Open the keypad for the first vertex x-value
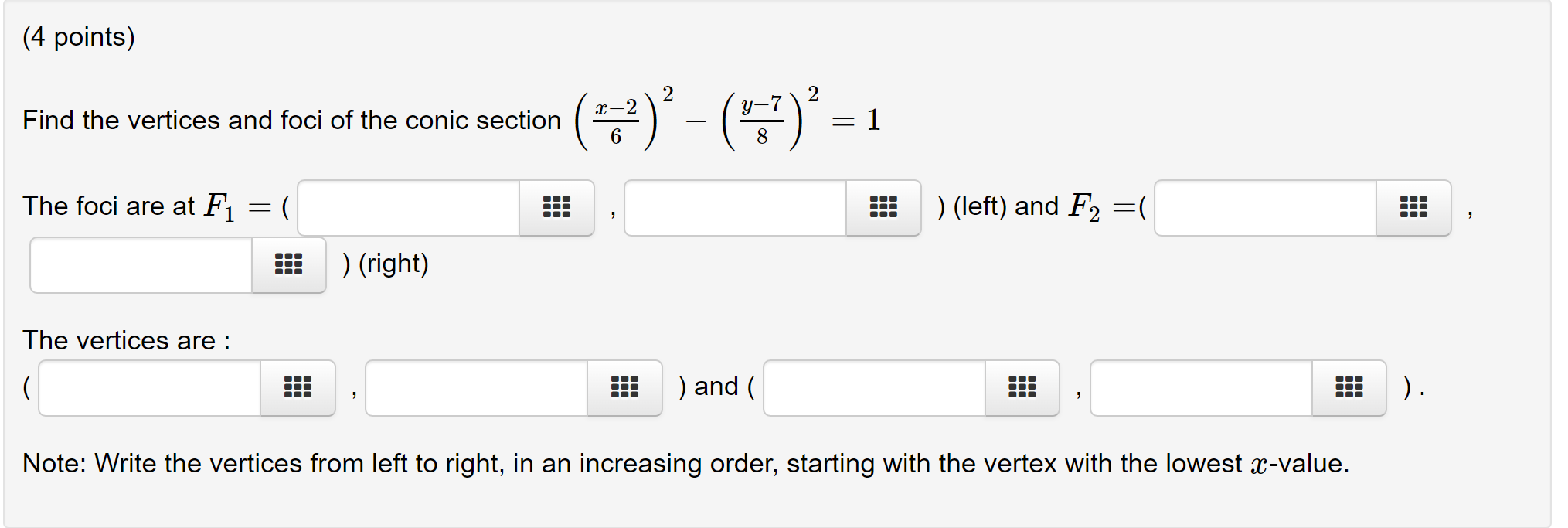Screen dimensions: 1568x528 pos(298,387)
